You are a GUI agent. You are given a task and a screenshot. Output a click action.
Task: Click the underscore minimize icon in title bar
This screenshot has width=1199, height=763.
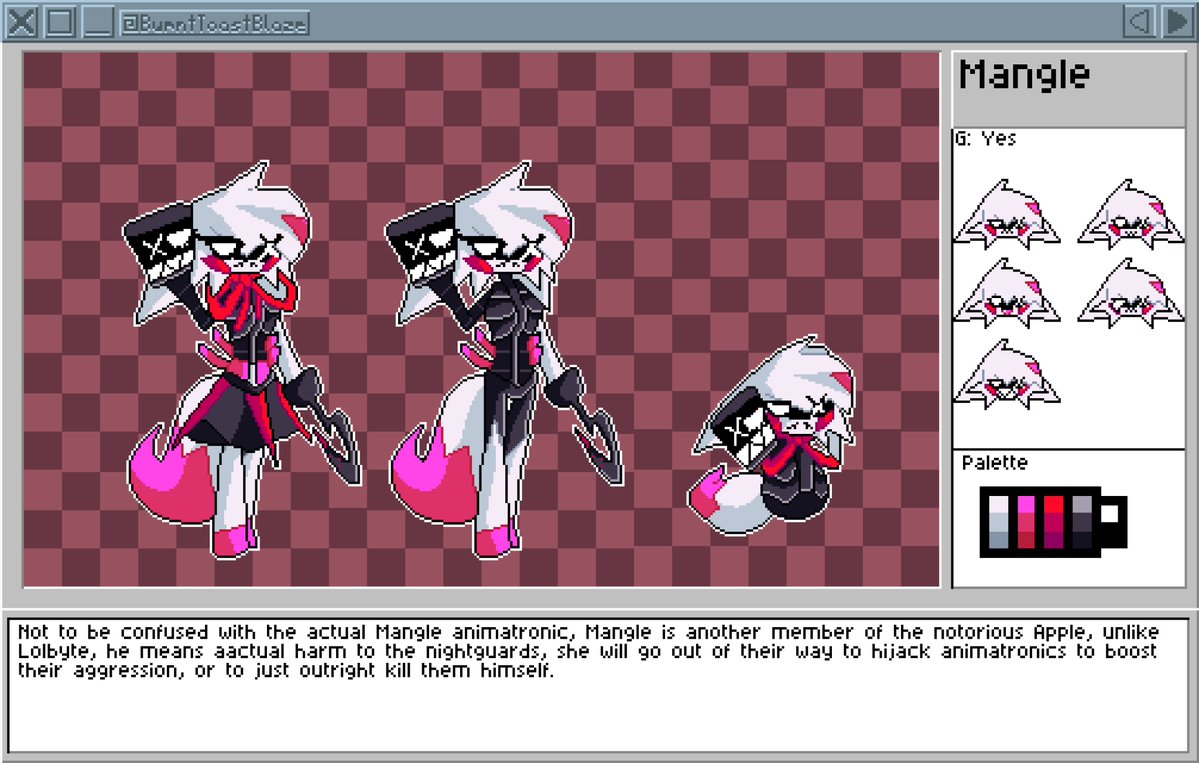coord(98,21)
